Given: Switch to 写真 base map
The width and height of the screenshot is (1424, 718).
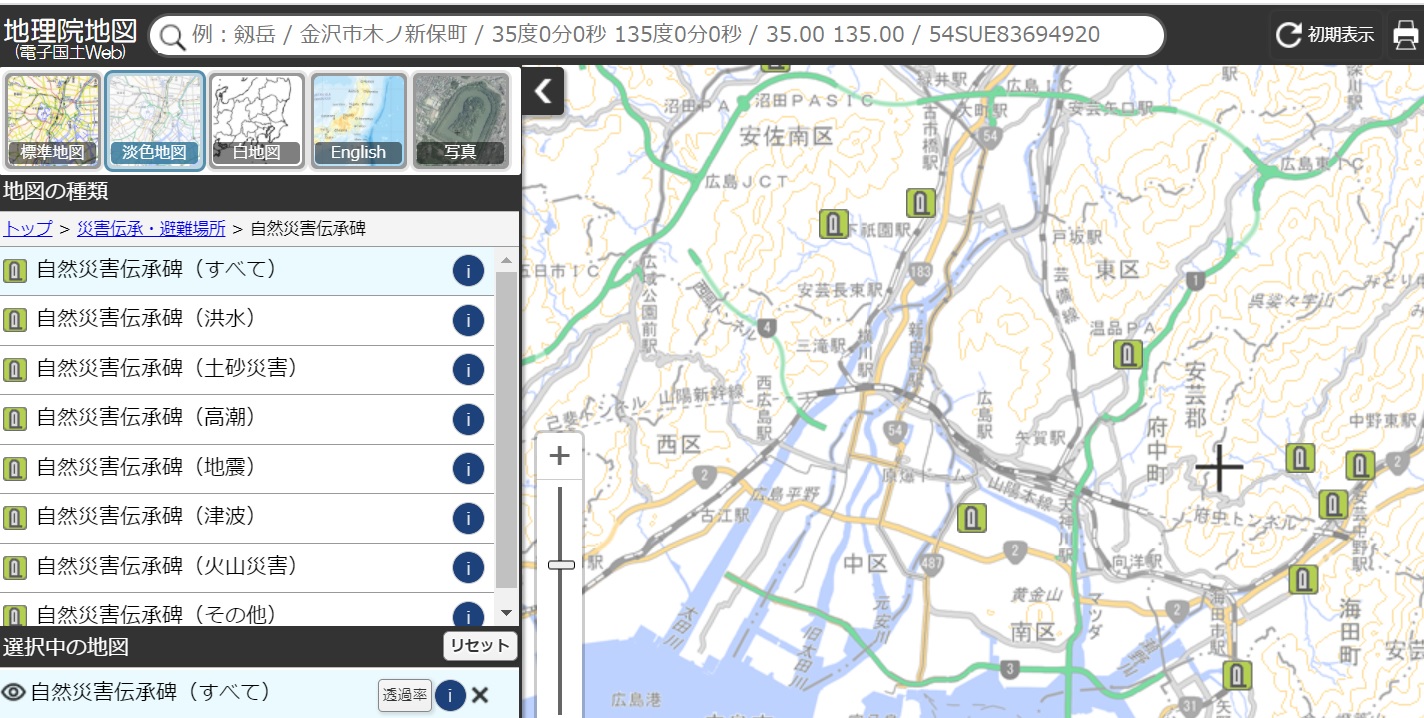Looking at the screenshot, I should [460, 121].
